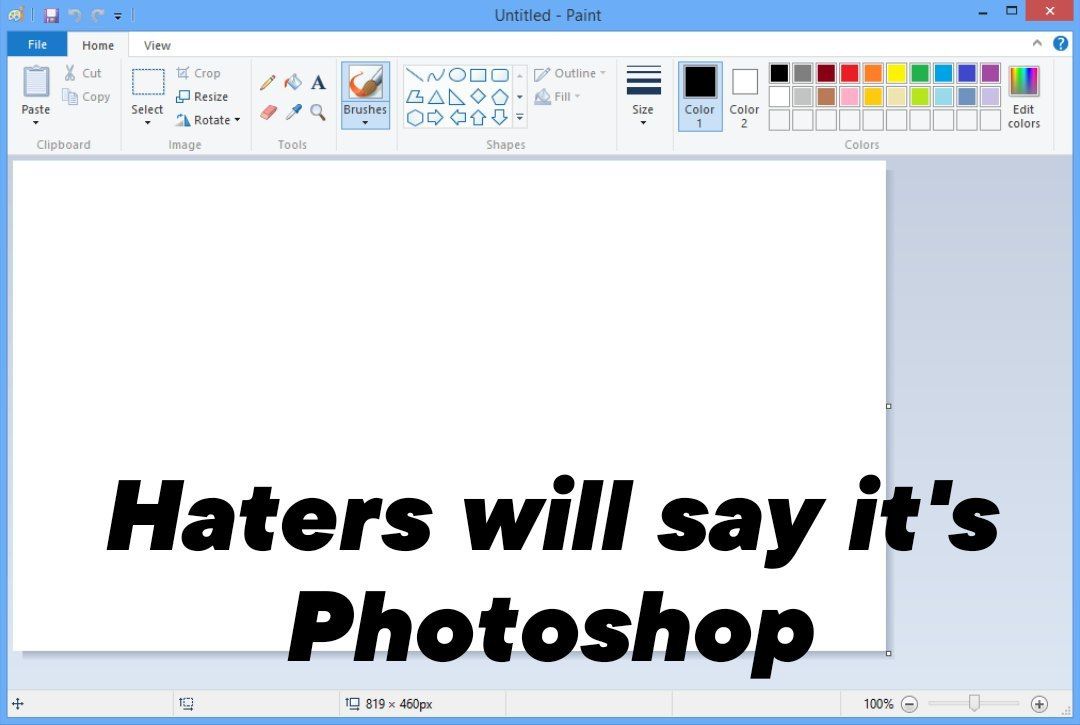Select the Fill with color bucket tool
This screenshot has height=725, width=1080.
click(293, 83)
